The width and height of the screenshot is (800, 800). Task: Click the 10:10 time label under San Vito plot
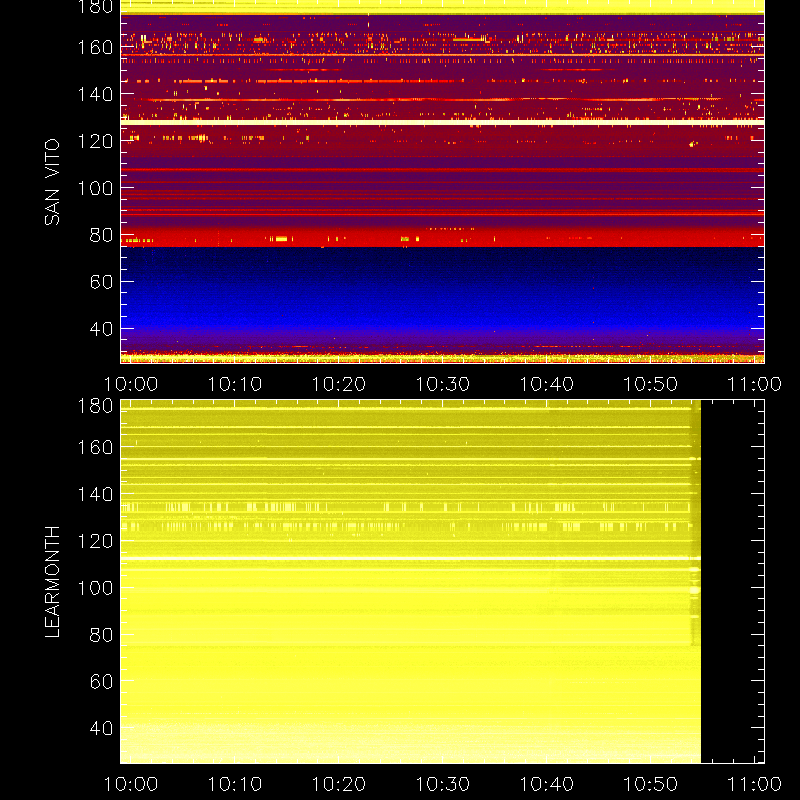pyautogui.click(x=235, y=384)
